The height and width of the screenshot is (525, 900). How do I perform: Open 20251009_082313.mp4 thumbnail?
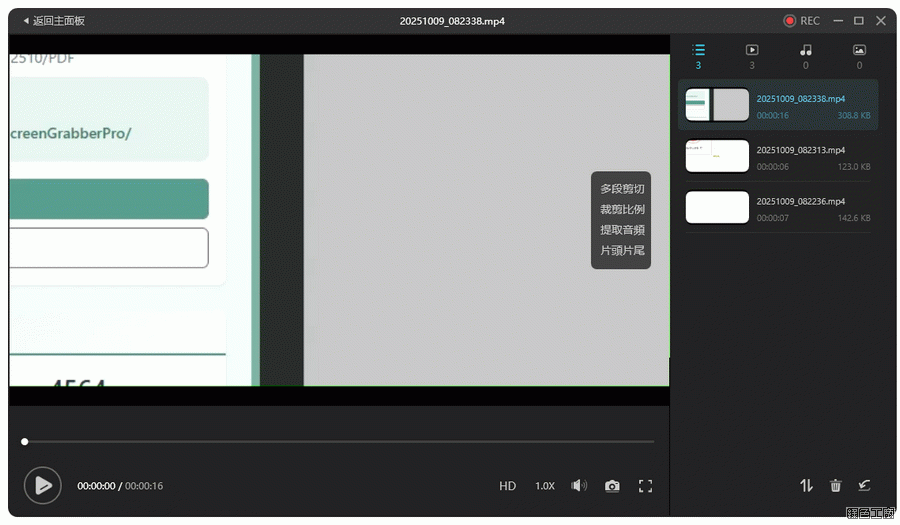click(x=717, y=157)
